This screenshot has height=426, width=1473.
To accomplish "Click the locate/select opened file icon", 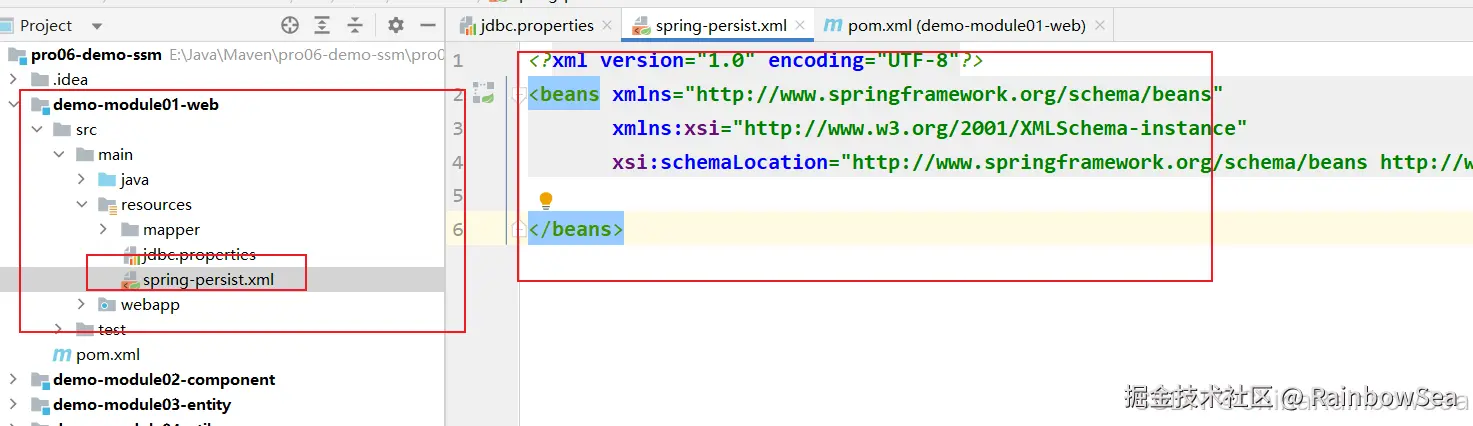I will tap(290, 25).
